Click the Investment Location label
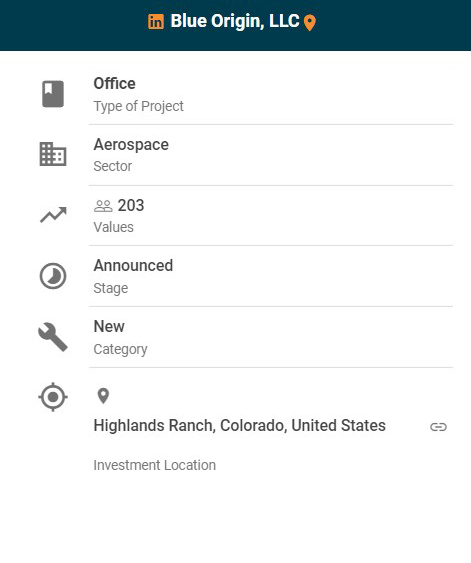 point(155,465)
